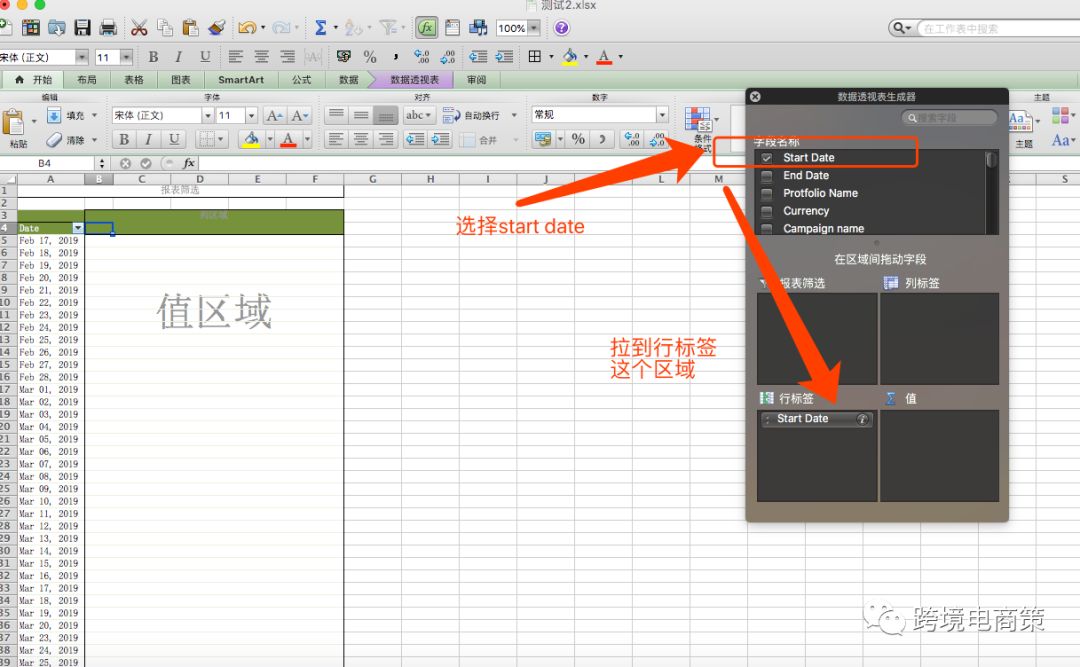
Task: Click the confirm checkmark in formula bar
Action: pos(146,163)
